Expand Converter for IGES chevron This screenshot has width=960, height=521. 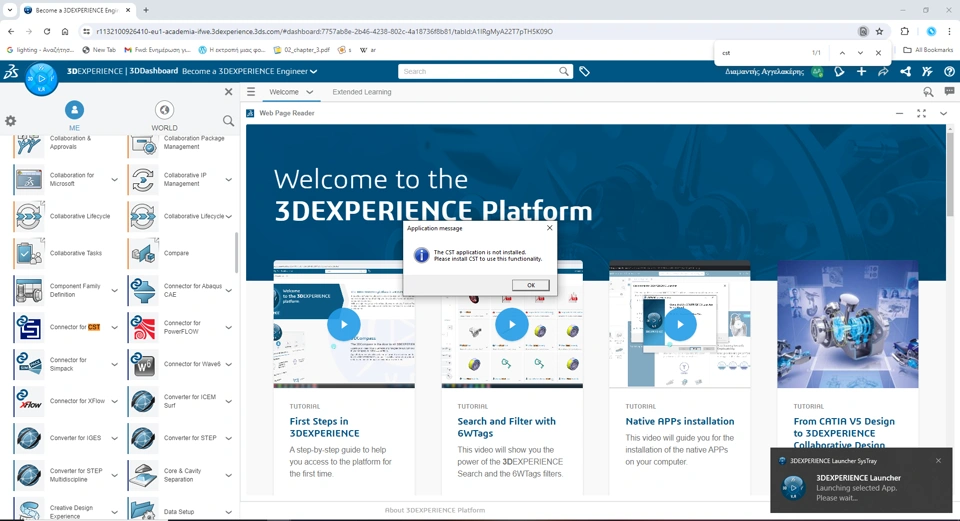[114, 438]
